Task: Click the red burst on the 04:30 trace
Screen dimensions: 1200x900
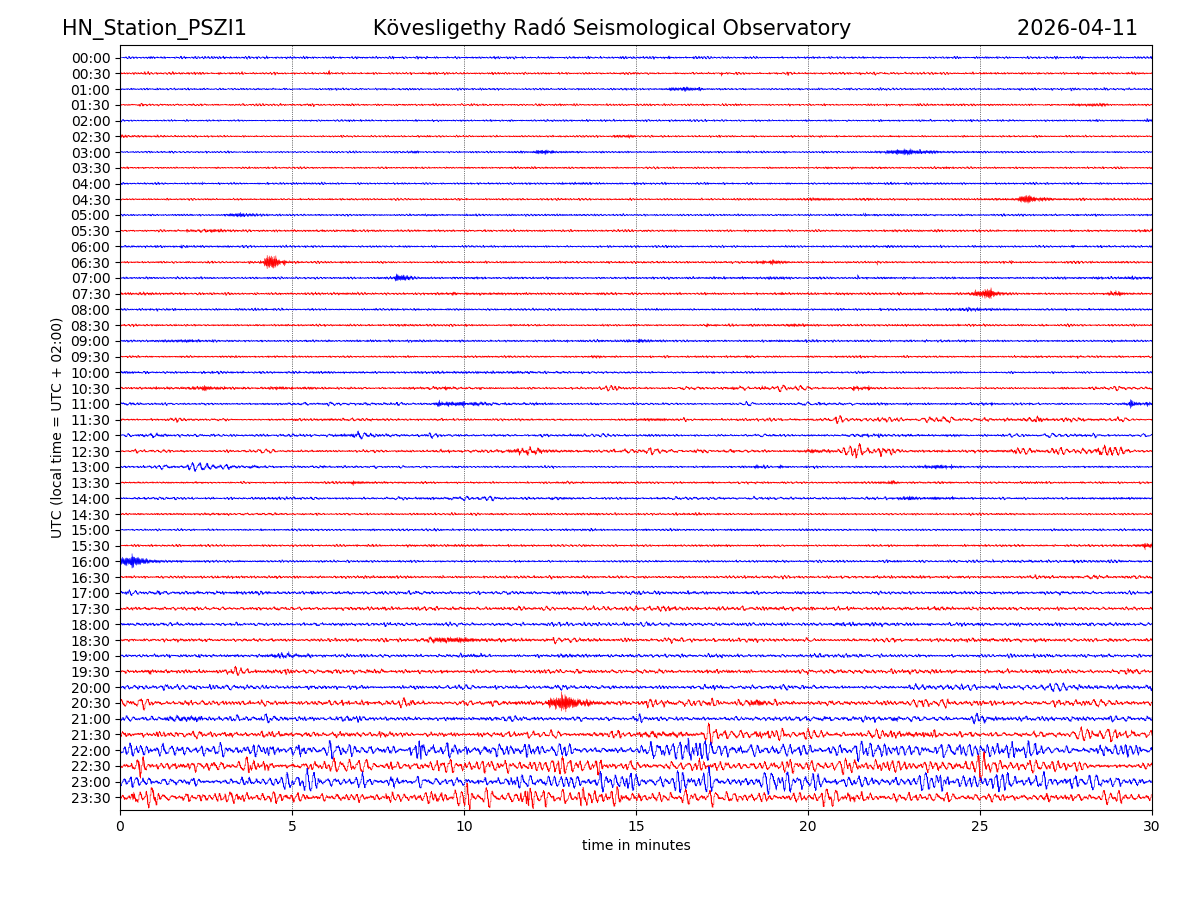Action: pyautogui.click(x=1027, y=199)
